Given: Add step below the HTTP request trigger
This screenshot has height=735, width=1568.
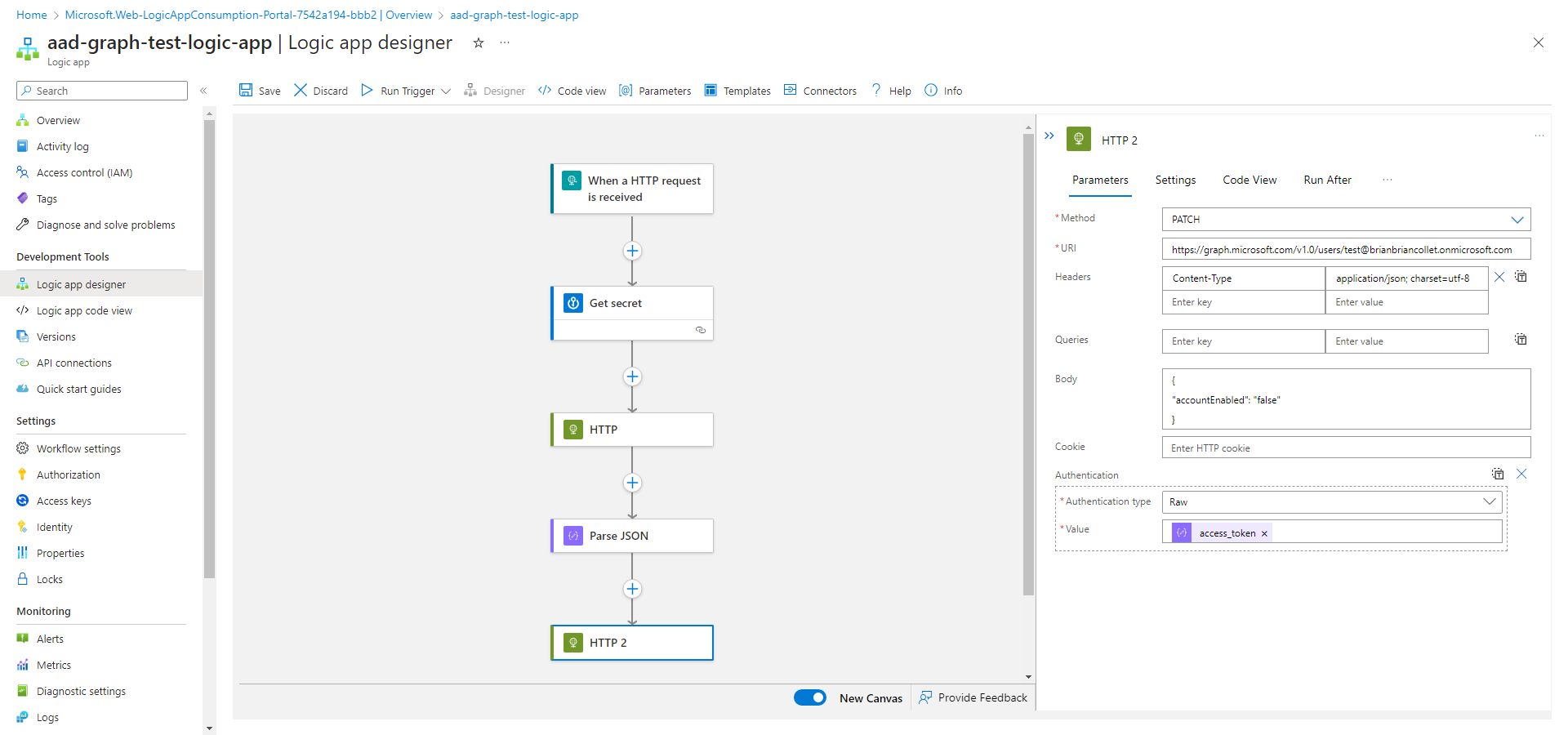Looking at the screenshot, I should 632,251.
